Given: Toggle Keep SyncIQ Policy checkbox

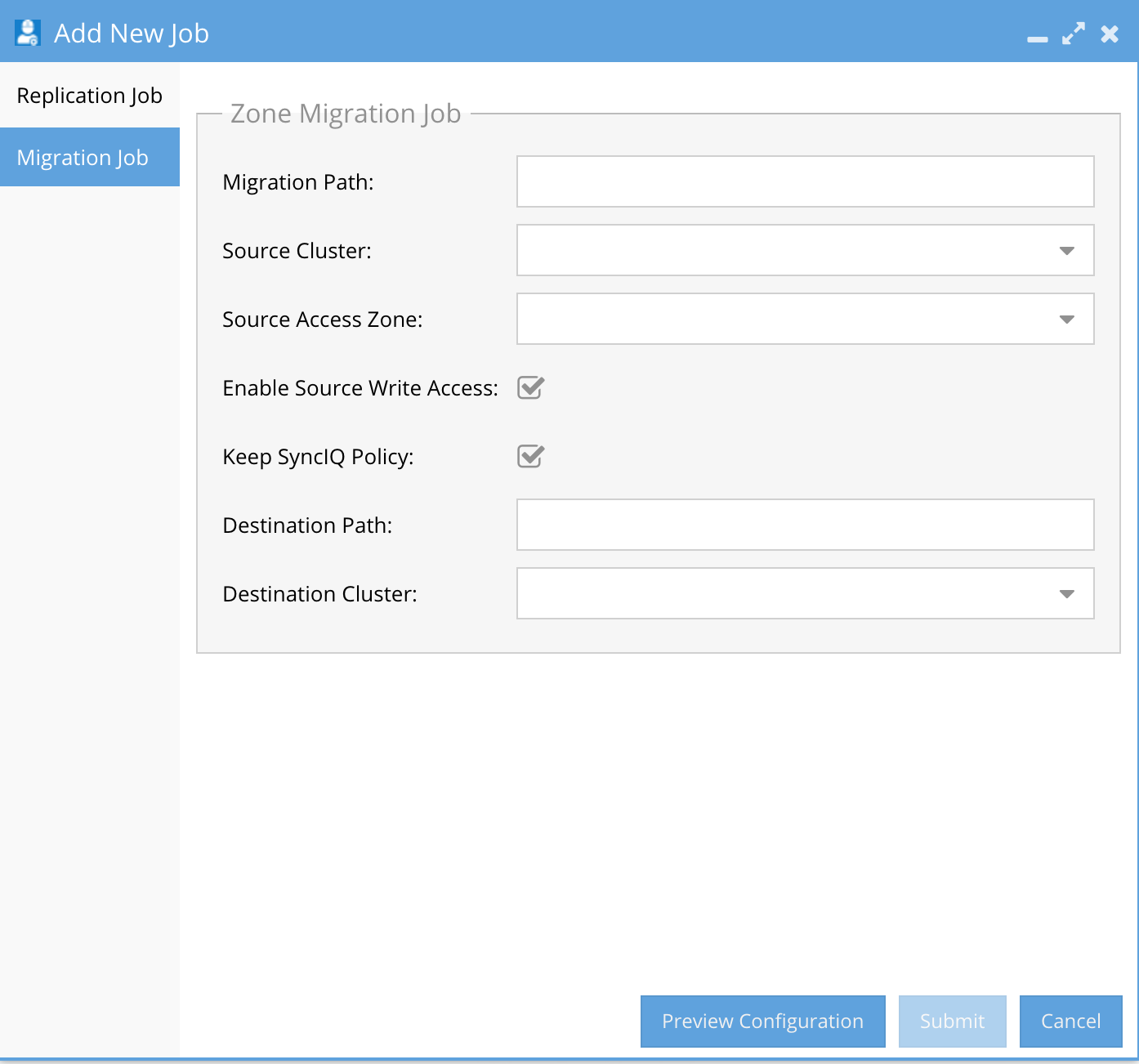Looking at the screenshot, I should click(530, 456).
